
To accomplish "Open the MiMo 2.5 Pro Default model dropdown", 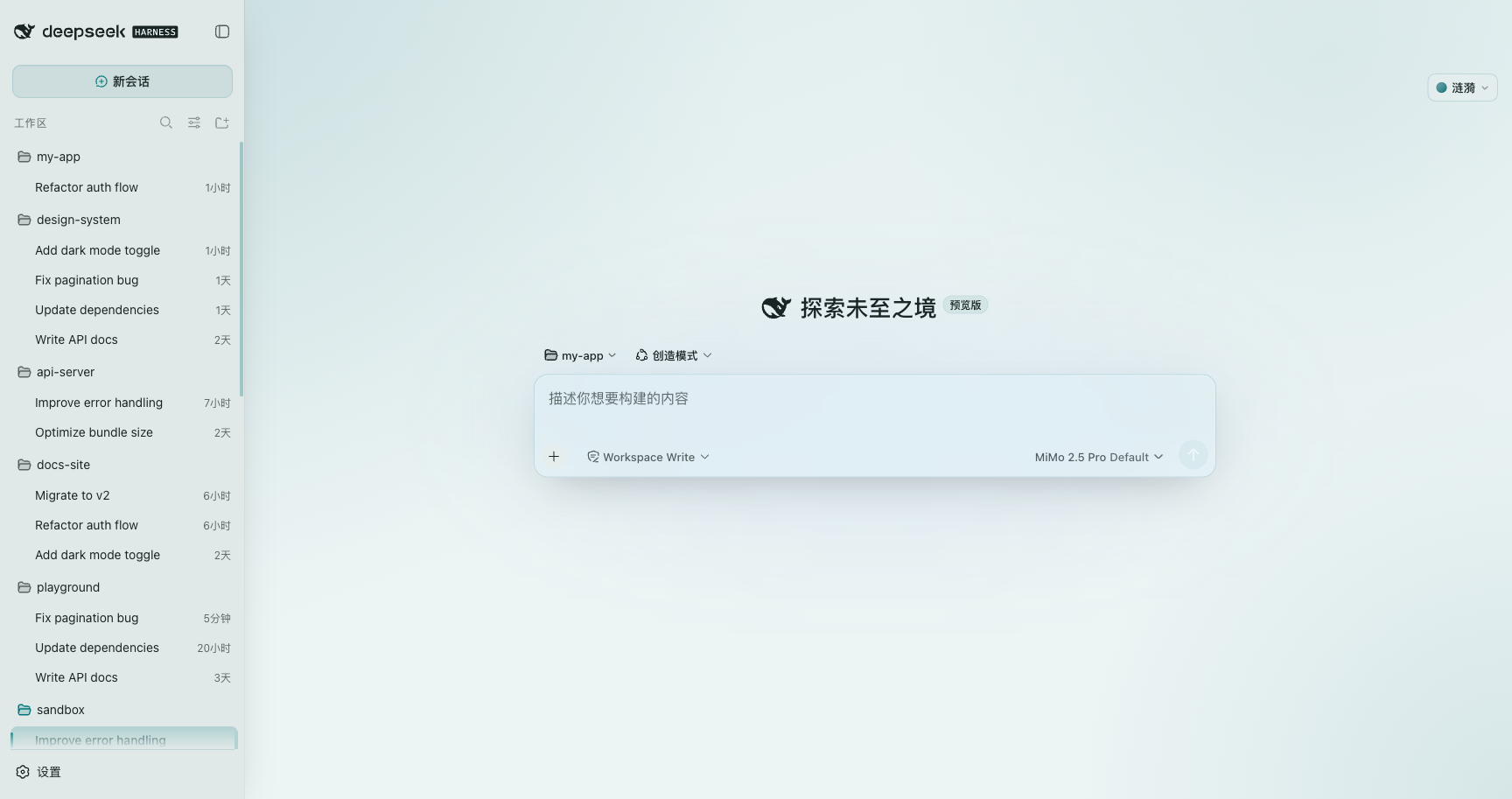I will click(x=1099, y=457).
